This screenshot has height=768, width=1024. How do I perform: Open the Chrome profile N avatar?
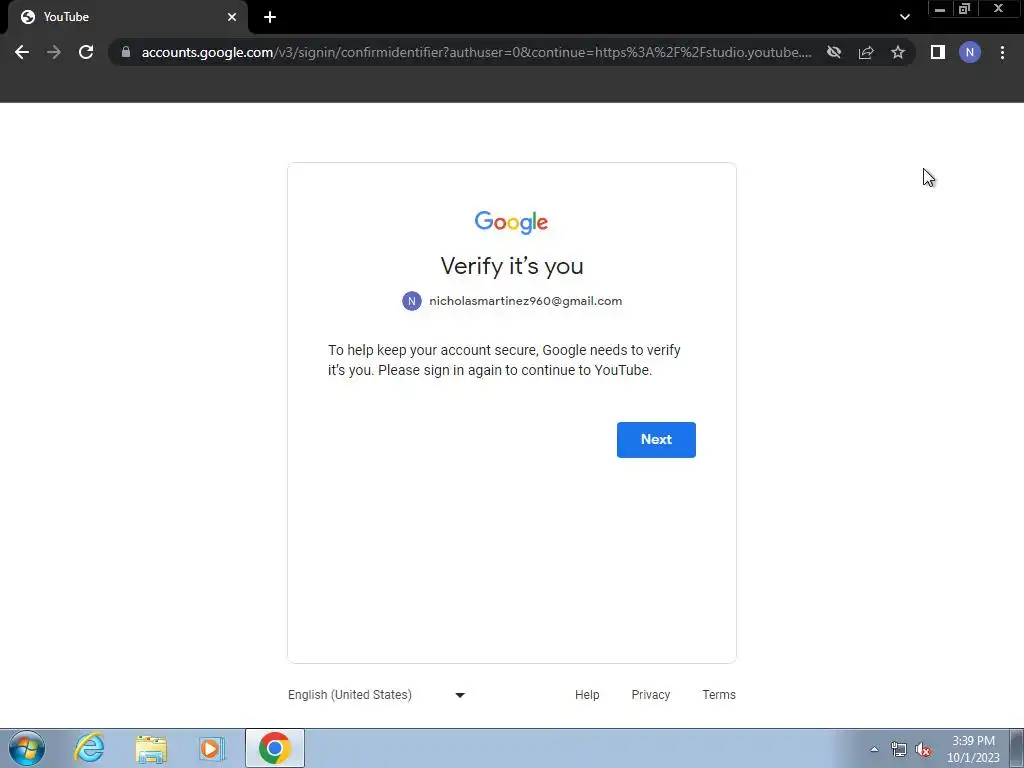(x=970, y=52)
